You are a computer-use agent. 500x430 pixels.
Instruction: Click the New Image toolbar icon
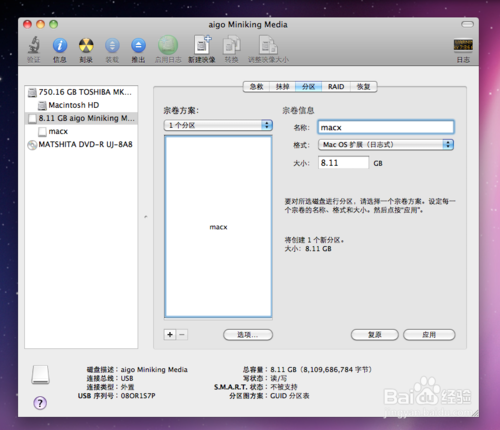pos(202,45)
